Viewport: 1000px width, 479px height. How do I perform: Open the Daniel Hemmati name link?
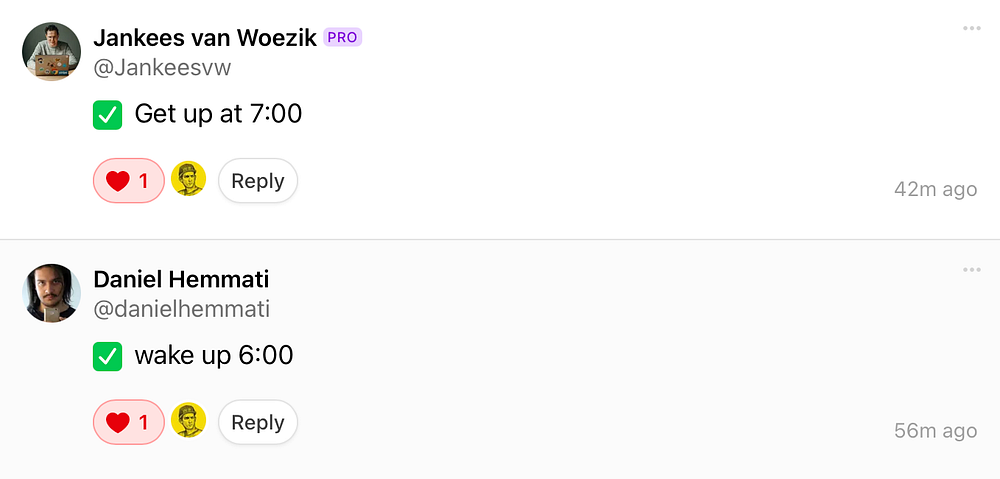point(180,279)
